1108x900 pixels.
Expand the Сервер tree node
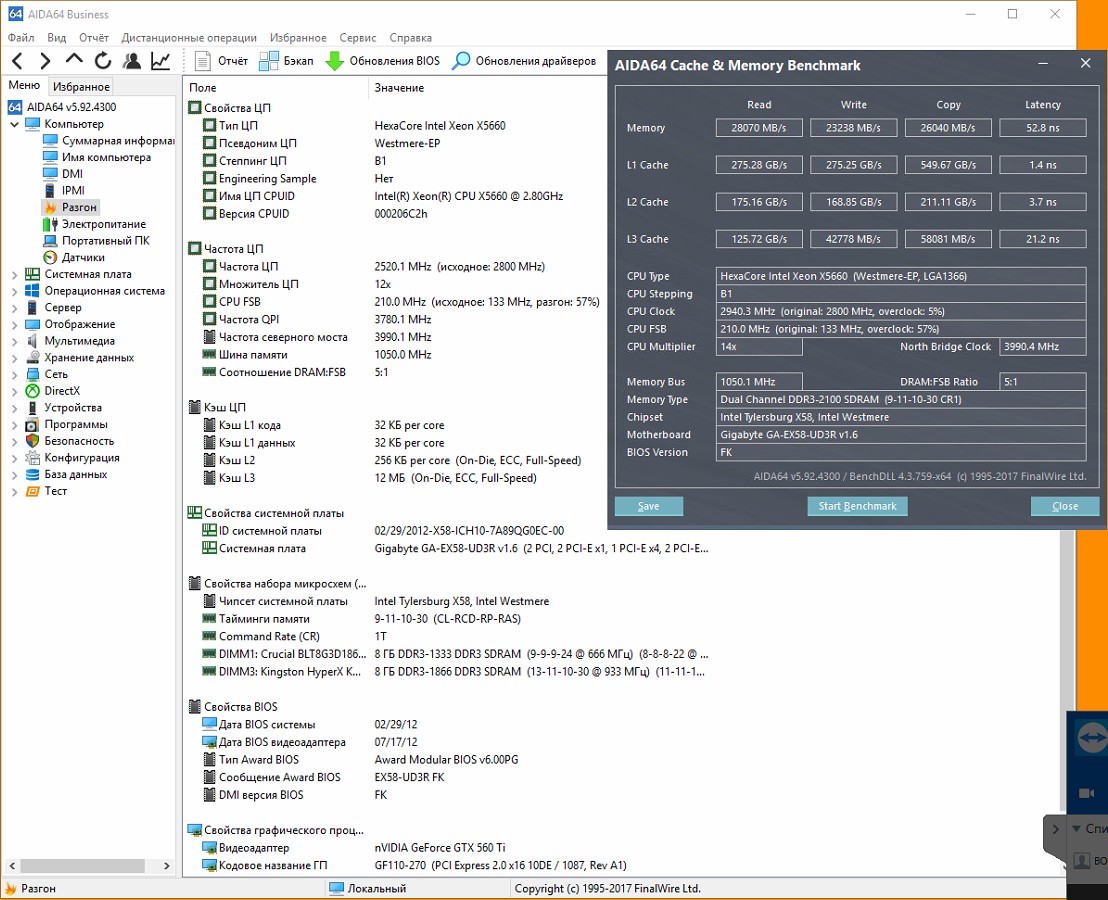[x=14, y=308]
